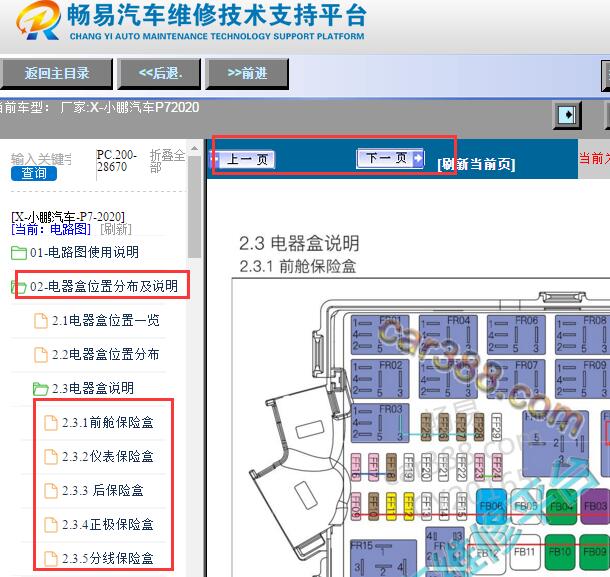Collapse the 2.3电器盒说明 folder

click(93, 388)
